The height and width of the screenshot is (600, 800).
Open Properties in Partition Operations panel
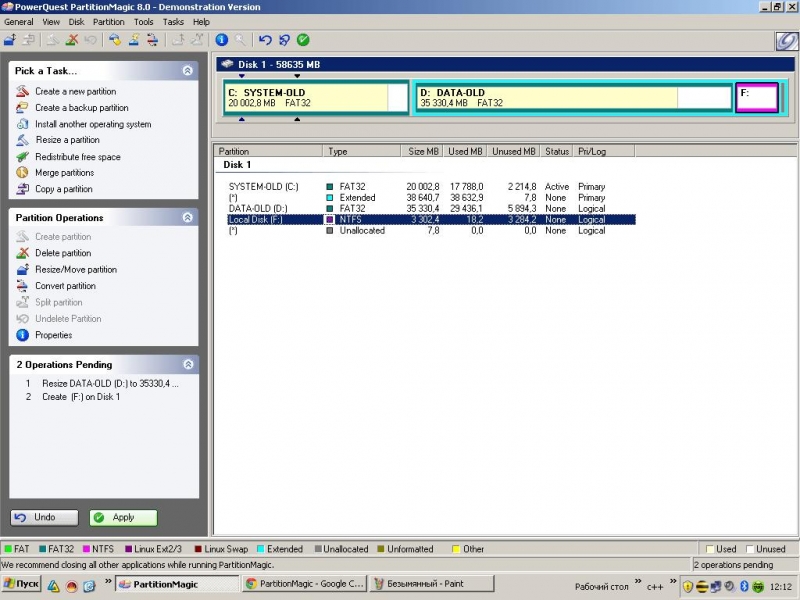pyautogui.click(x=53, y=335)
